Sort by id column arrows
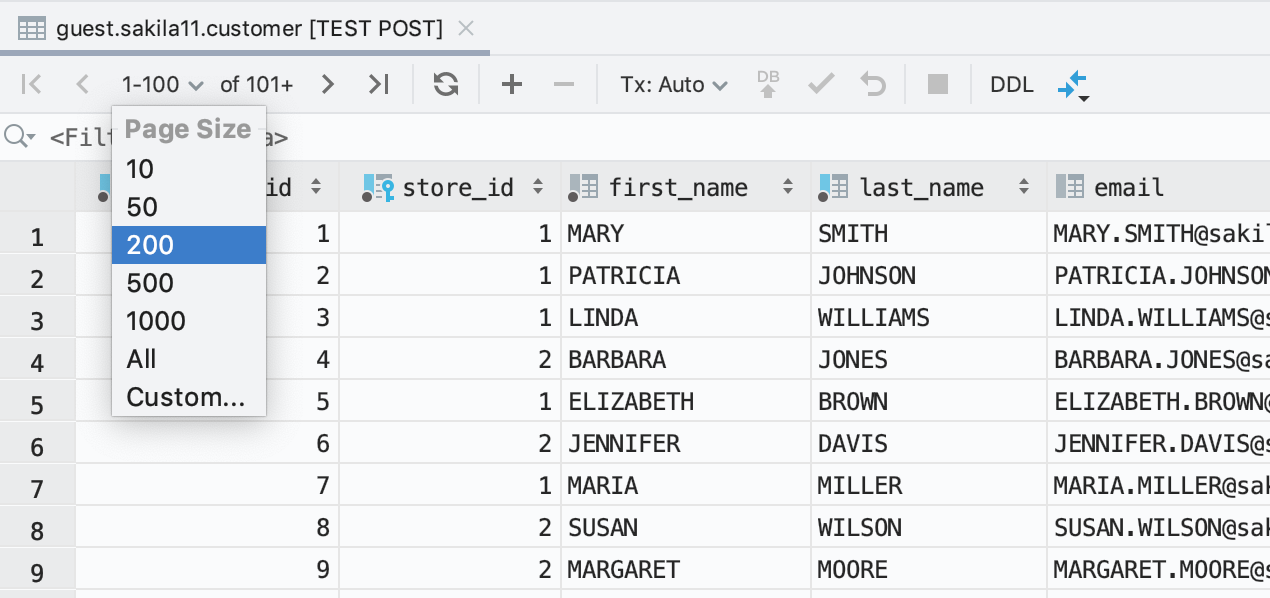The width and height of the screenshot is (1270, 598). tap(316, 187)
